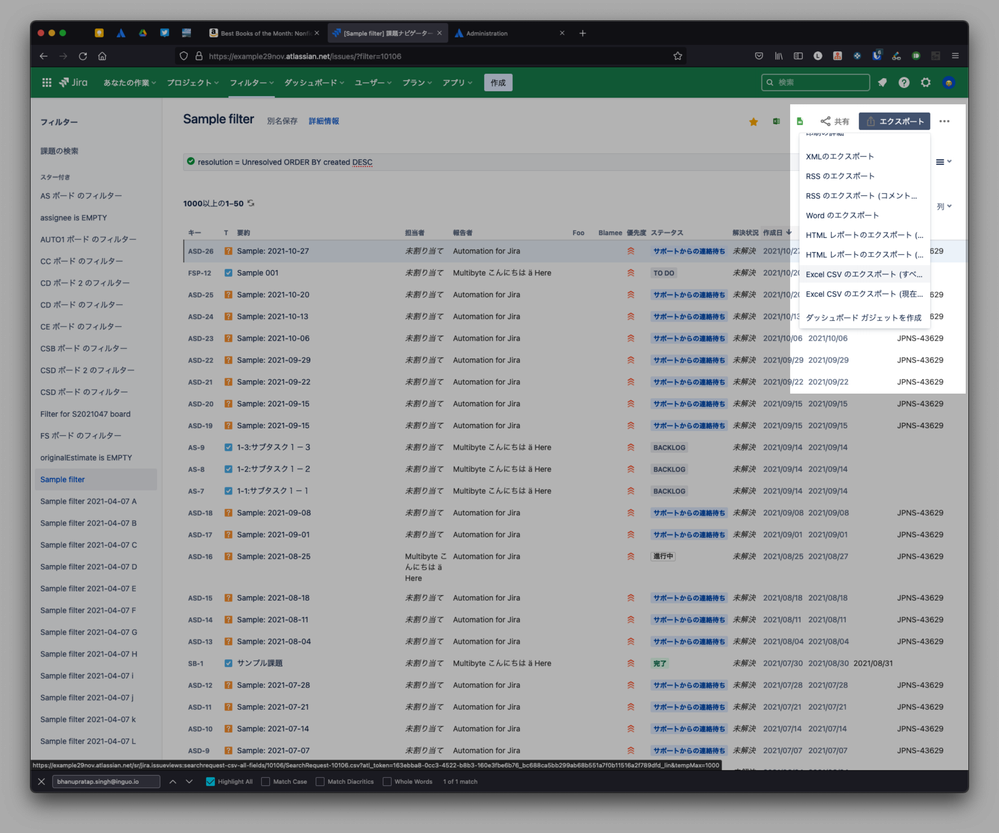Click the Jira logo in navigation bar

[73, 82]
